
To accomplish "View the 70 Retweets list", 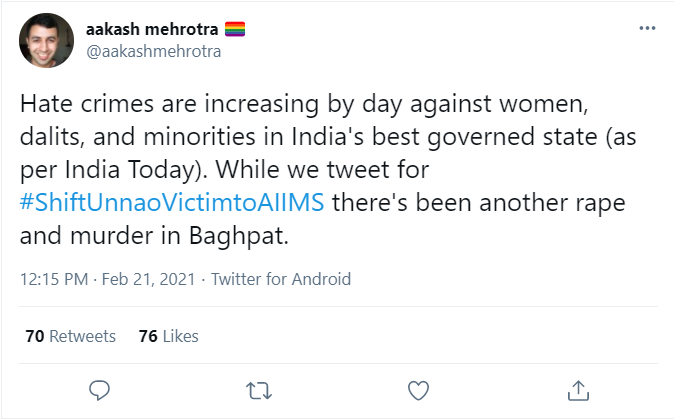I will 70,336.
